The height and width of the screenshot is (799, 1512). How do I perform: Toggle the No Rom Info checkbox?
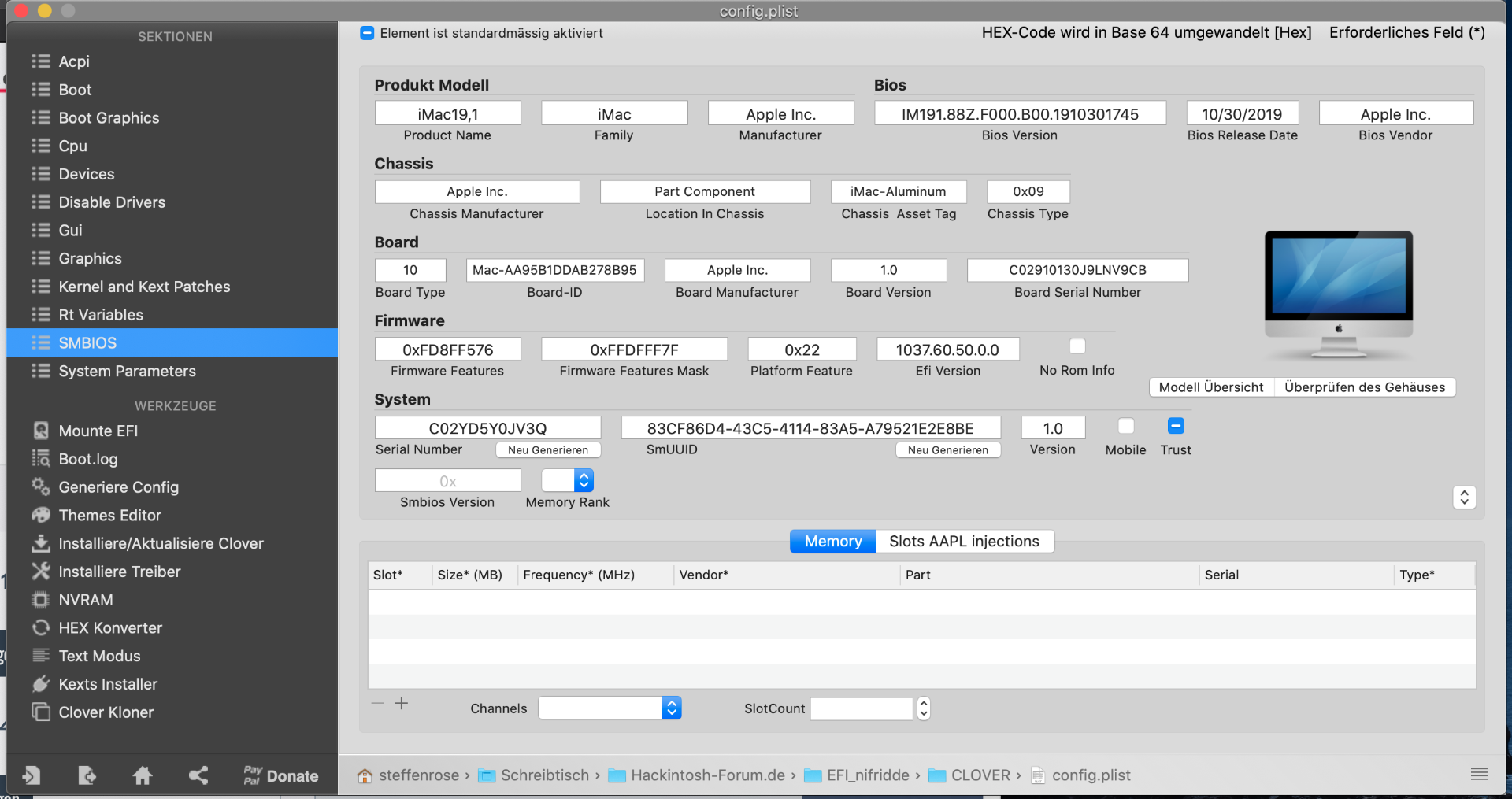tap(1077, 346)
